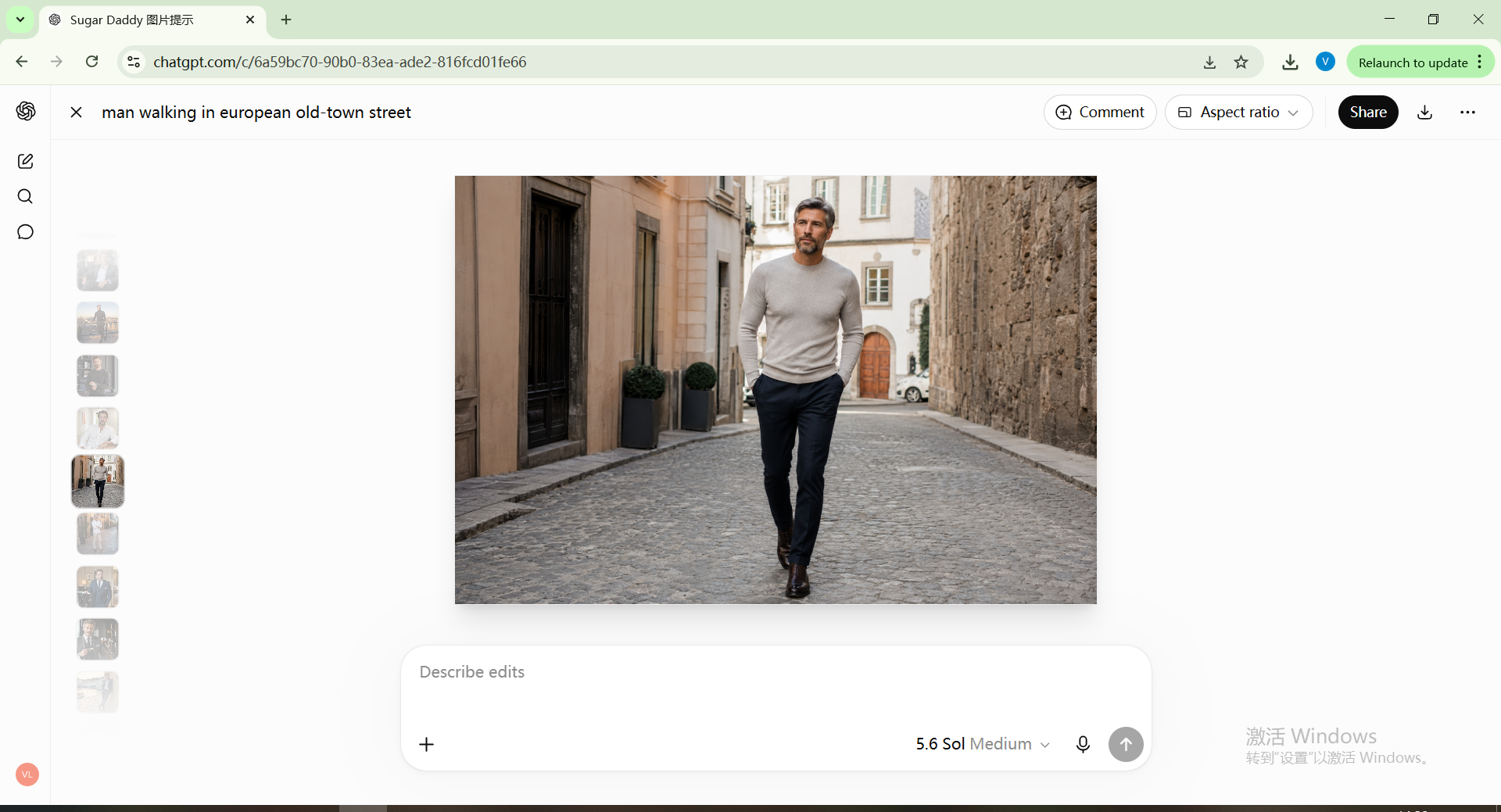
Task: Click the install app icon in address bar
Action: [x=1209, y=62]
